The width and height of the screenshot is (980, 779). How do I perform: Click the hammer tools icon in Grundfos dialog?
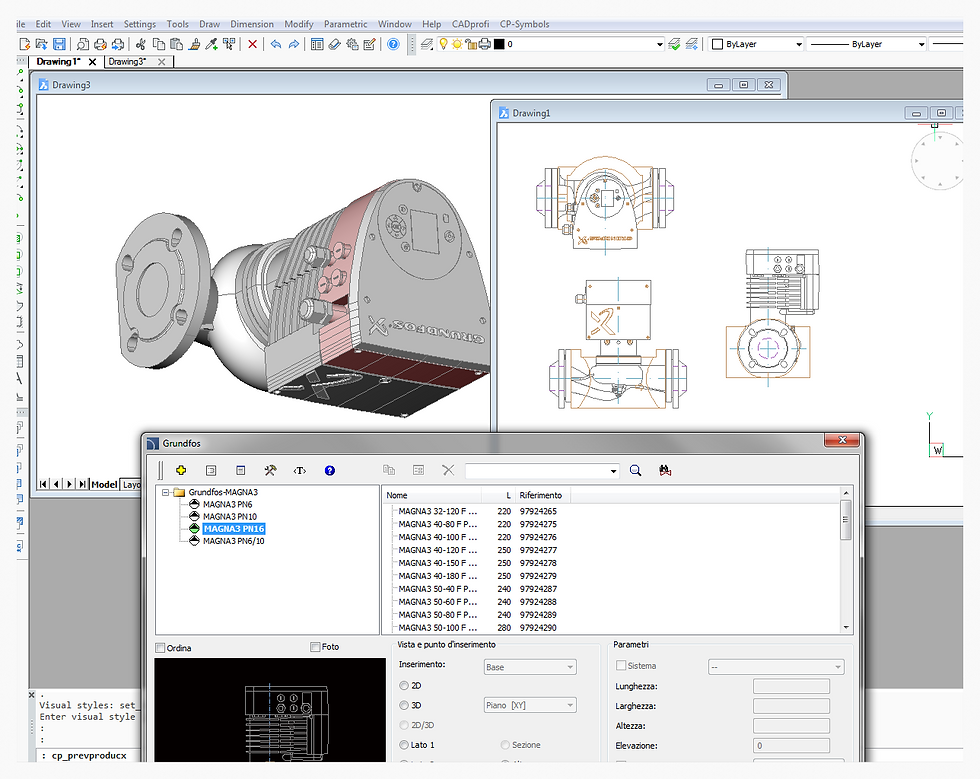(x=270, y=470)
